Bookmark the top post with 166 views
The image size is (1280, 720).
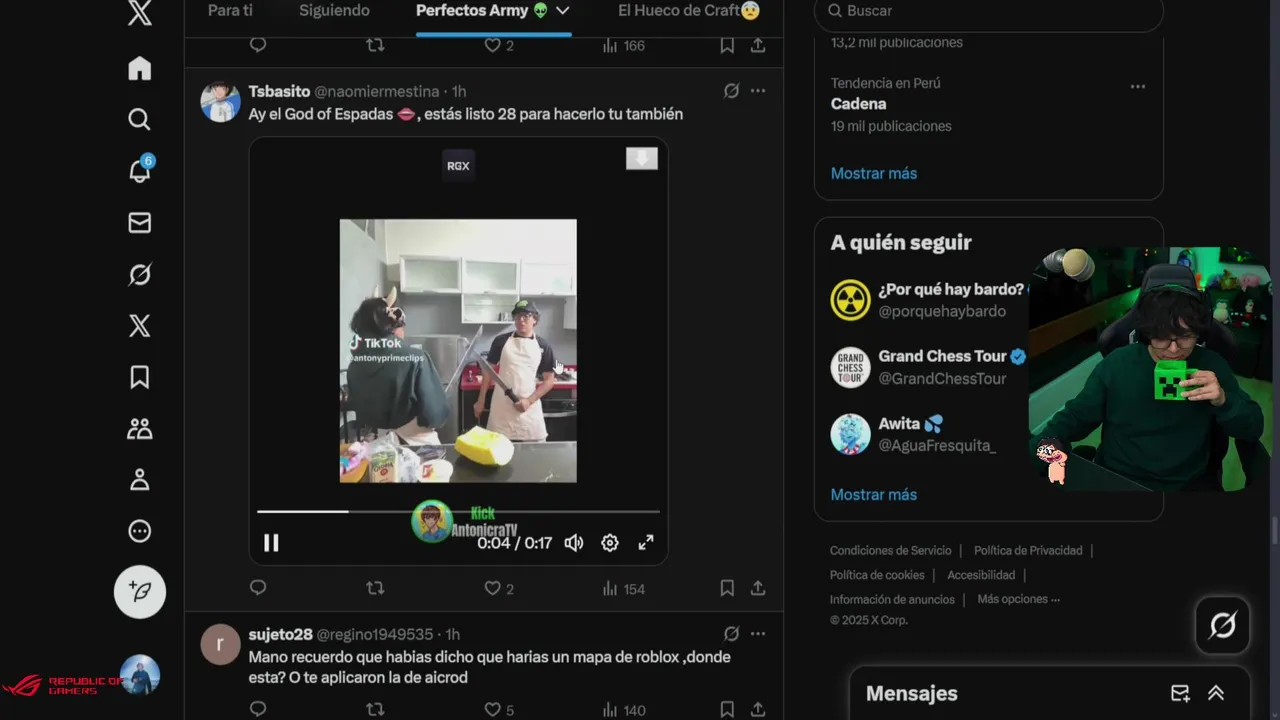(727, 45)
